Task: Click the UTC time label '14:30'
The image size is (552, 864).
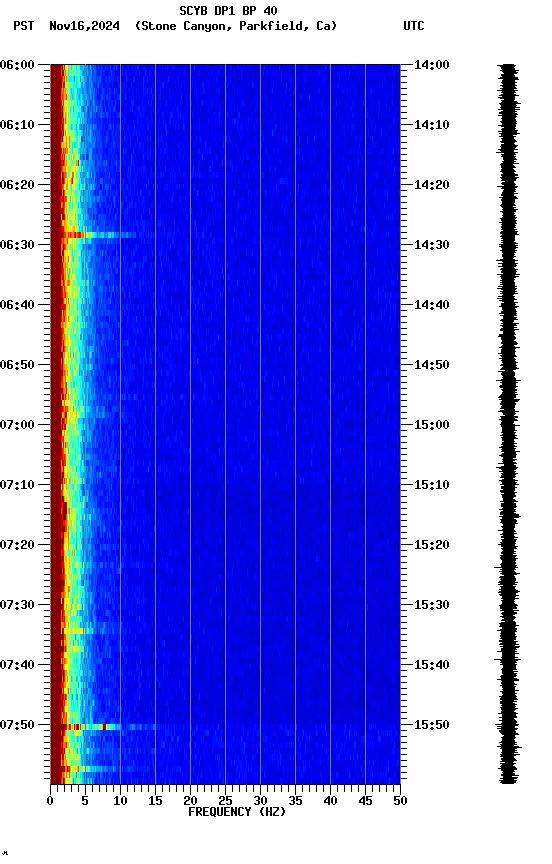Action: tap(432, 245)
